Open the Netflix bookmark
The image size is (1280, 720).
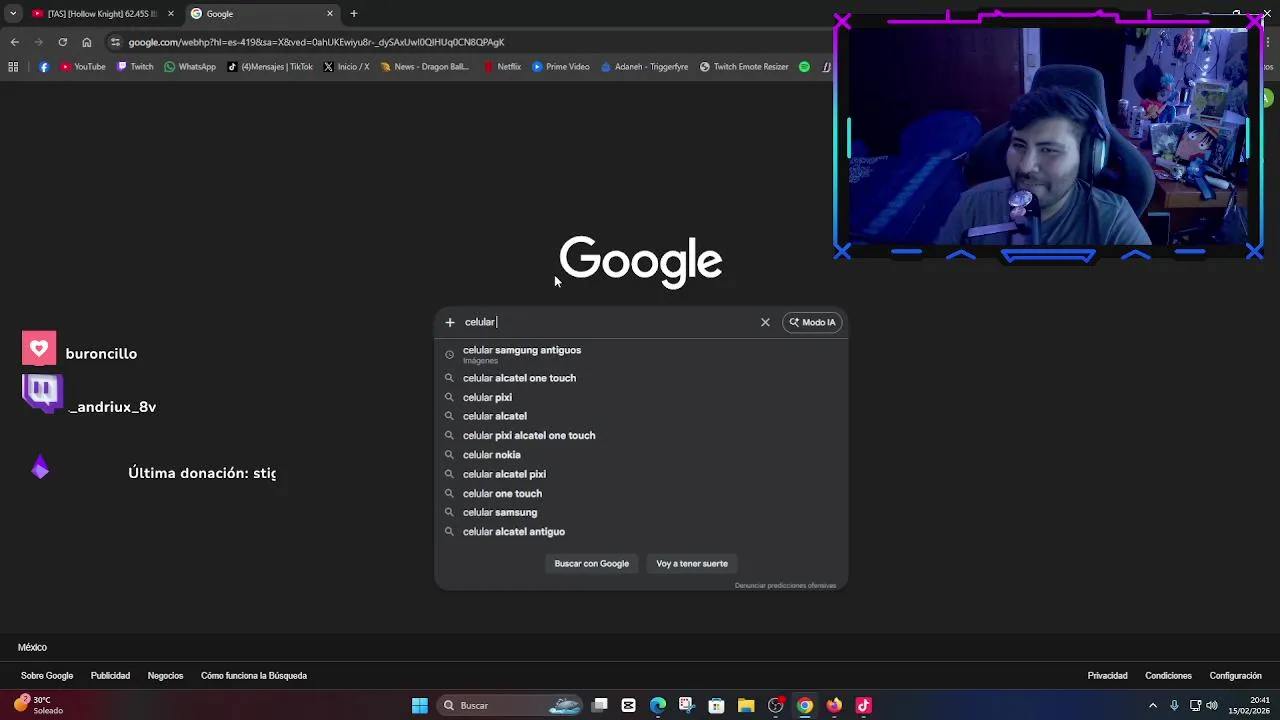[x=502, y=67]
